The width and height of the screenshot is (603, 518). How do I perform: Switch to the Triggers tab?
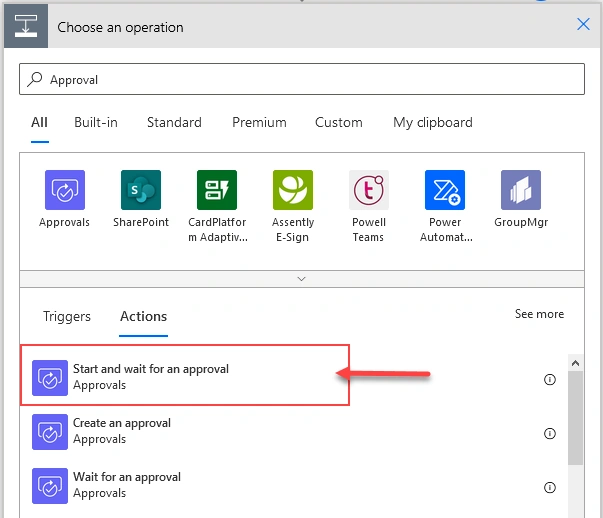click(67, 316)
